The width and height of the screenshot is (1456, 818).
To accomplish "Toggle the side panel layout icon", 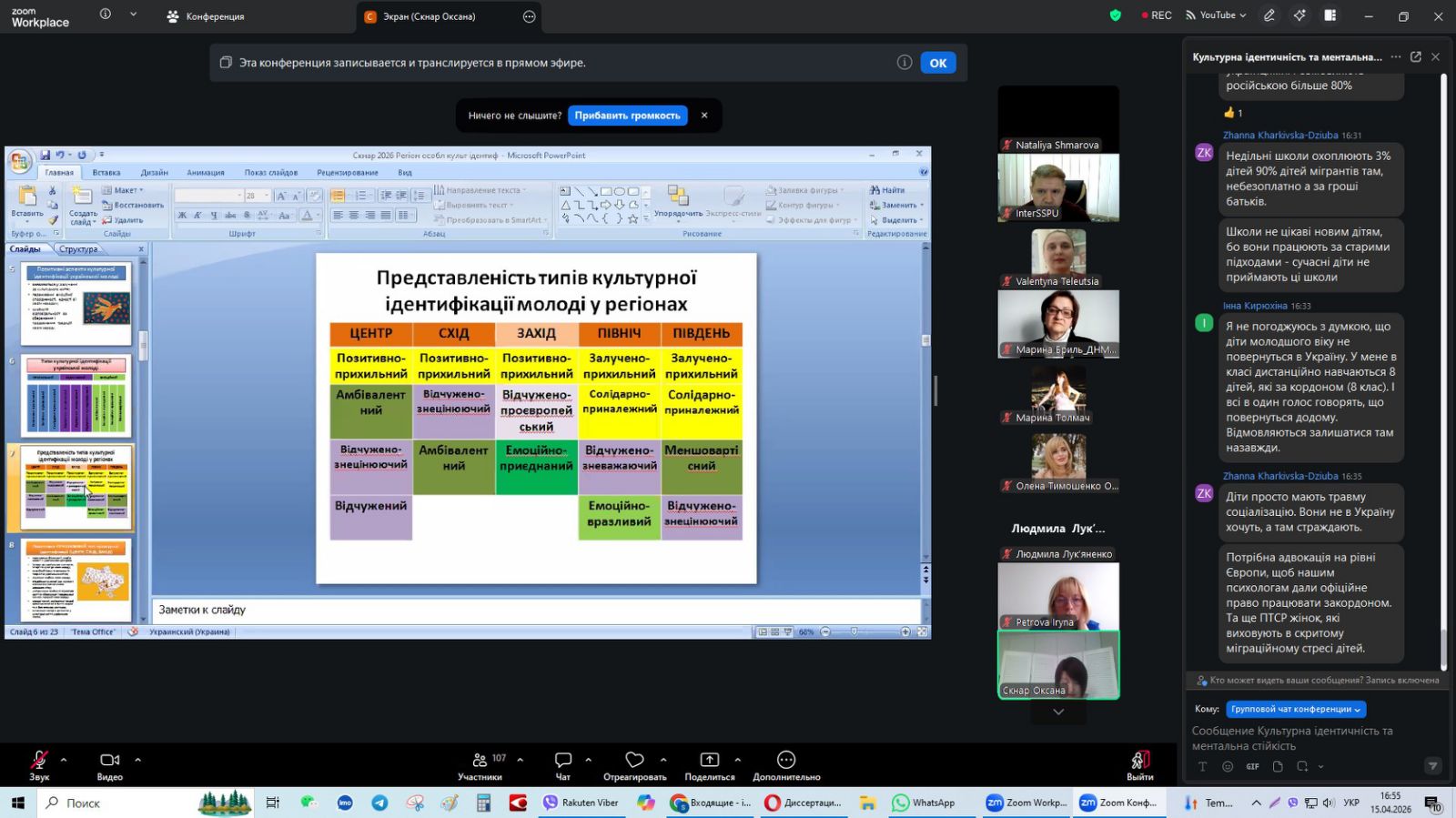I will (x=1330, y=15).
